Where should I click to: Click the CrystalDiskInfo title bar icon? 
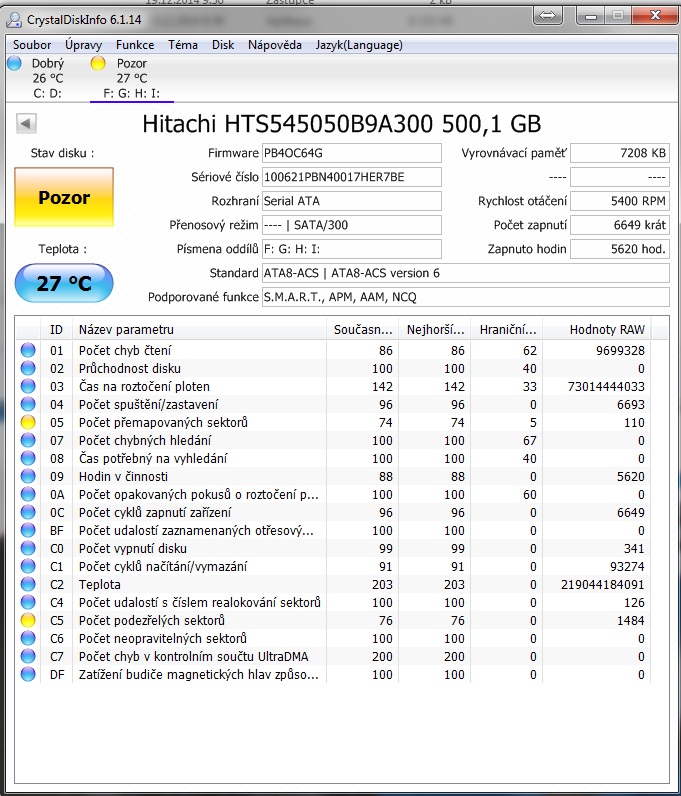pyautogui.click(x=14, y=20)
